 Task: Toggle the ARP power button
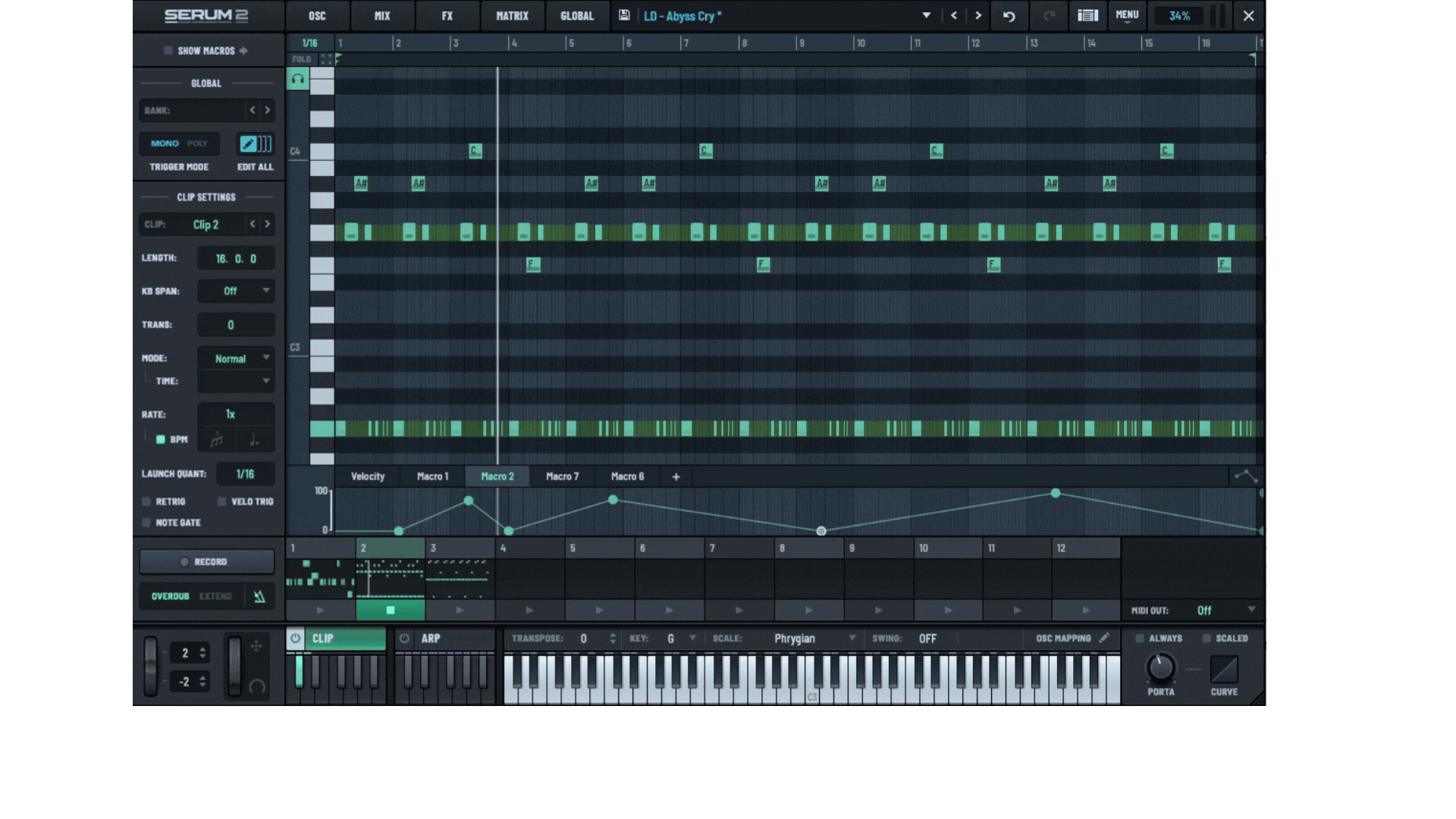[x=405, y=639]
